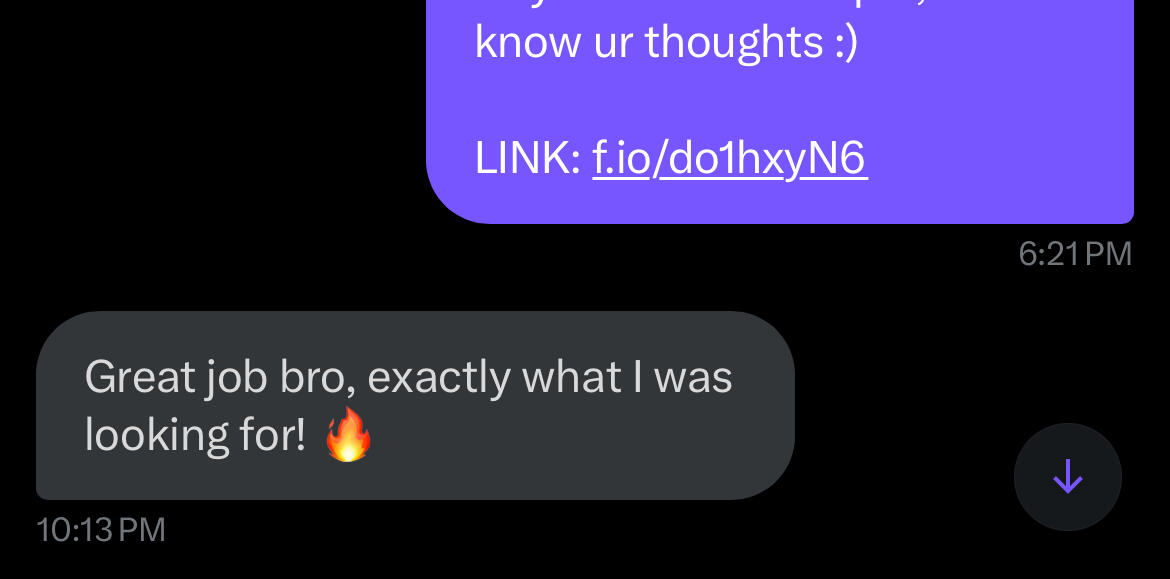Open the f.io/do1hxyN6 link
The width and height of the screenshot is (1170, 579).
click(730, 158)
